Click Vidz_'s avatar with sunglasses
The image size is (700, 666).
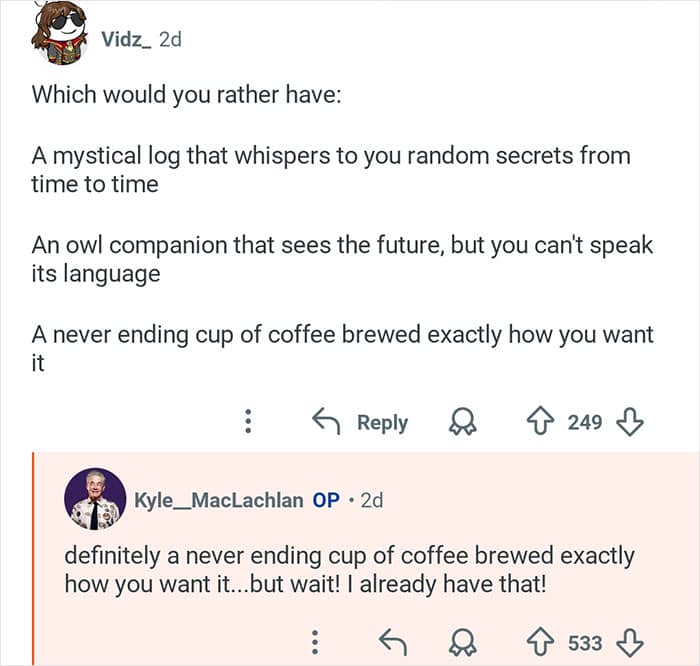coord(60,35)
